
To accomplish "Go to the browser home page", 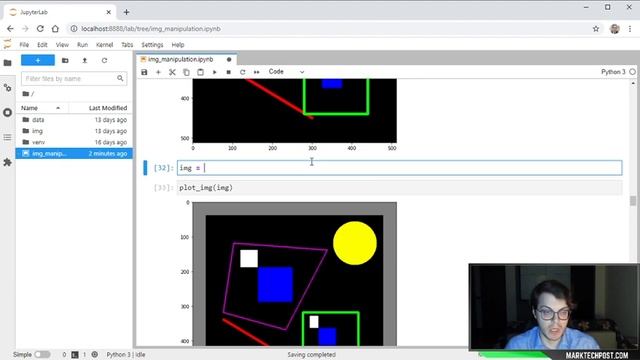I will pos(55,29).
